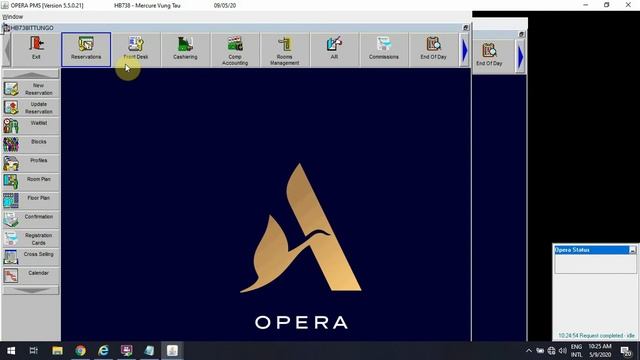Launch Internet Explorer from taskbar
This screenshot has height=360, width=640.
pyautogui.click(x=103, y=351)
